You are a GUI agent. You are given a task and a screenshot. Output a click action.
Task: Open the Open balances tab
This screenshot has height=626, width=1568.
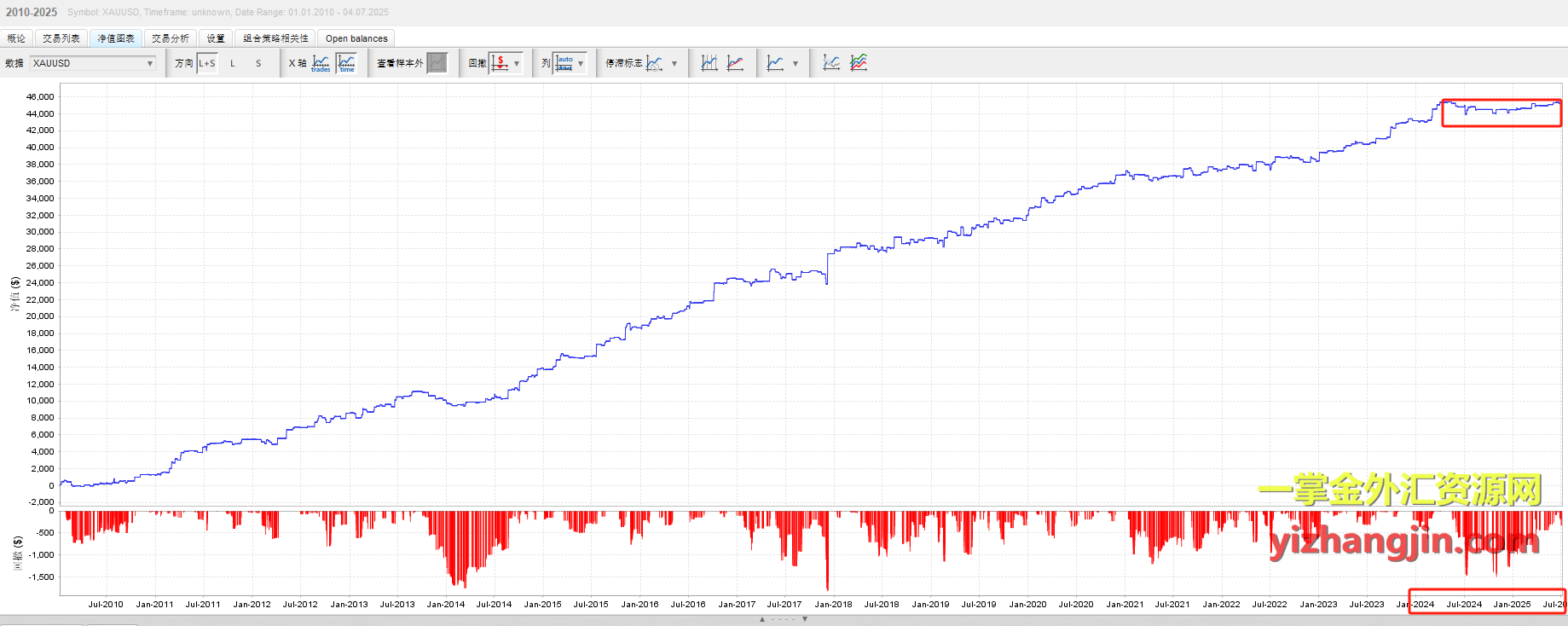pos(356,38)
